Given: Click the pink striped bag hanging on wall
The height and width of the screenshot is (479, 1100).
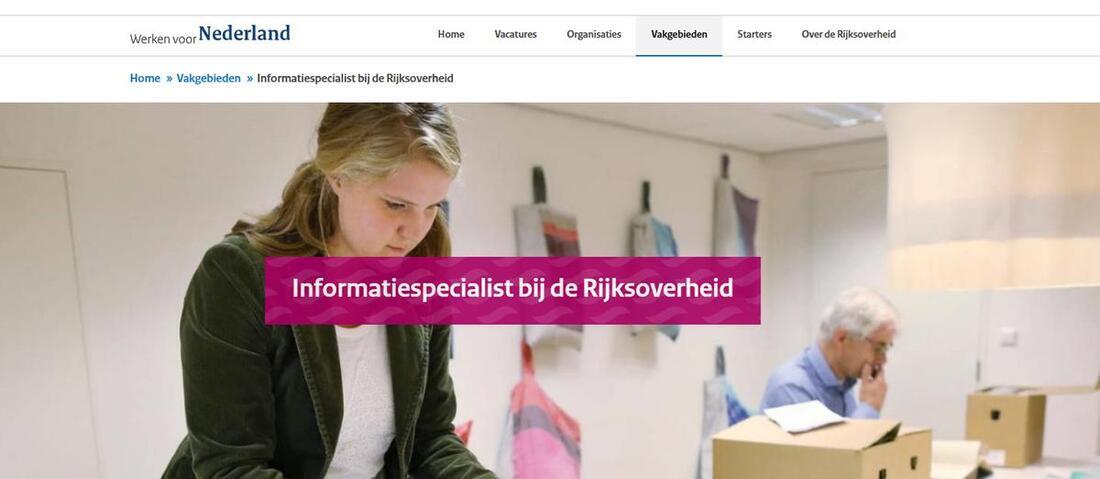Looking at the screenshot, I should coord(545,414).
